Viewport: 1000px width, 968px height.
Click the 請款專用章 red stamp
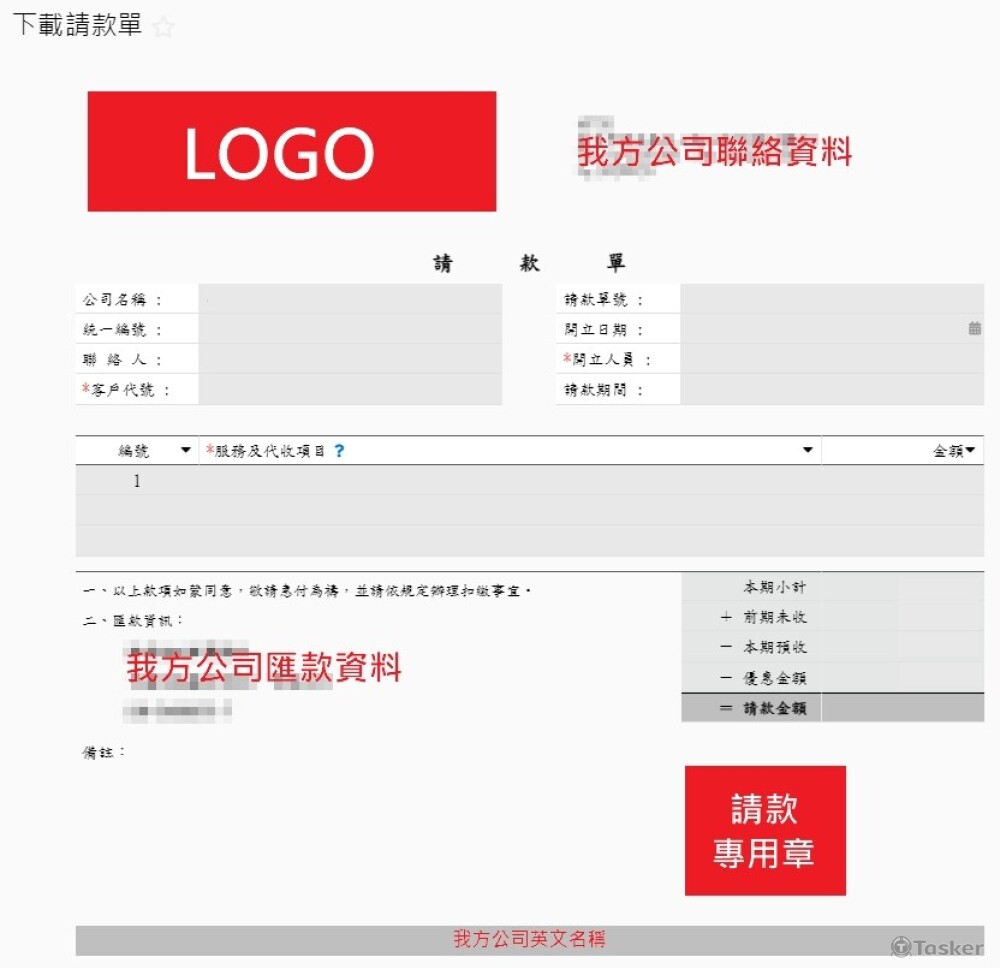765,830
